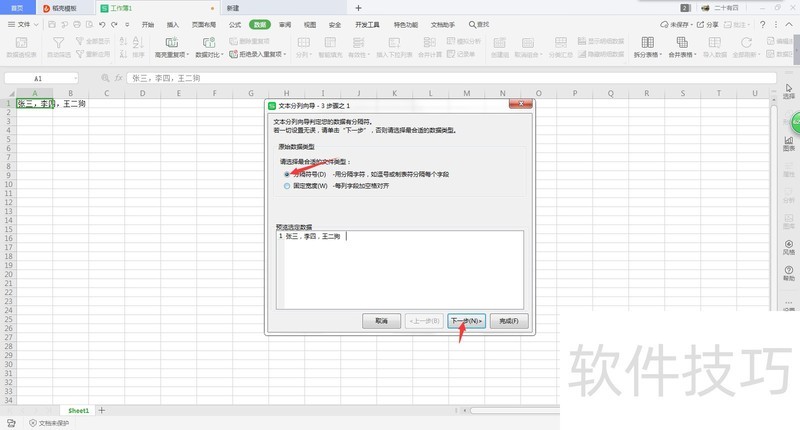Click the 全部显示 filter button
Screen dimensions: 800x430
point(92,41)
